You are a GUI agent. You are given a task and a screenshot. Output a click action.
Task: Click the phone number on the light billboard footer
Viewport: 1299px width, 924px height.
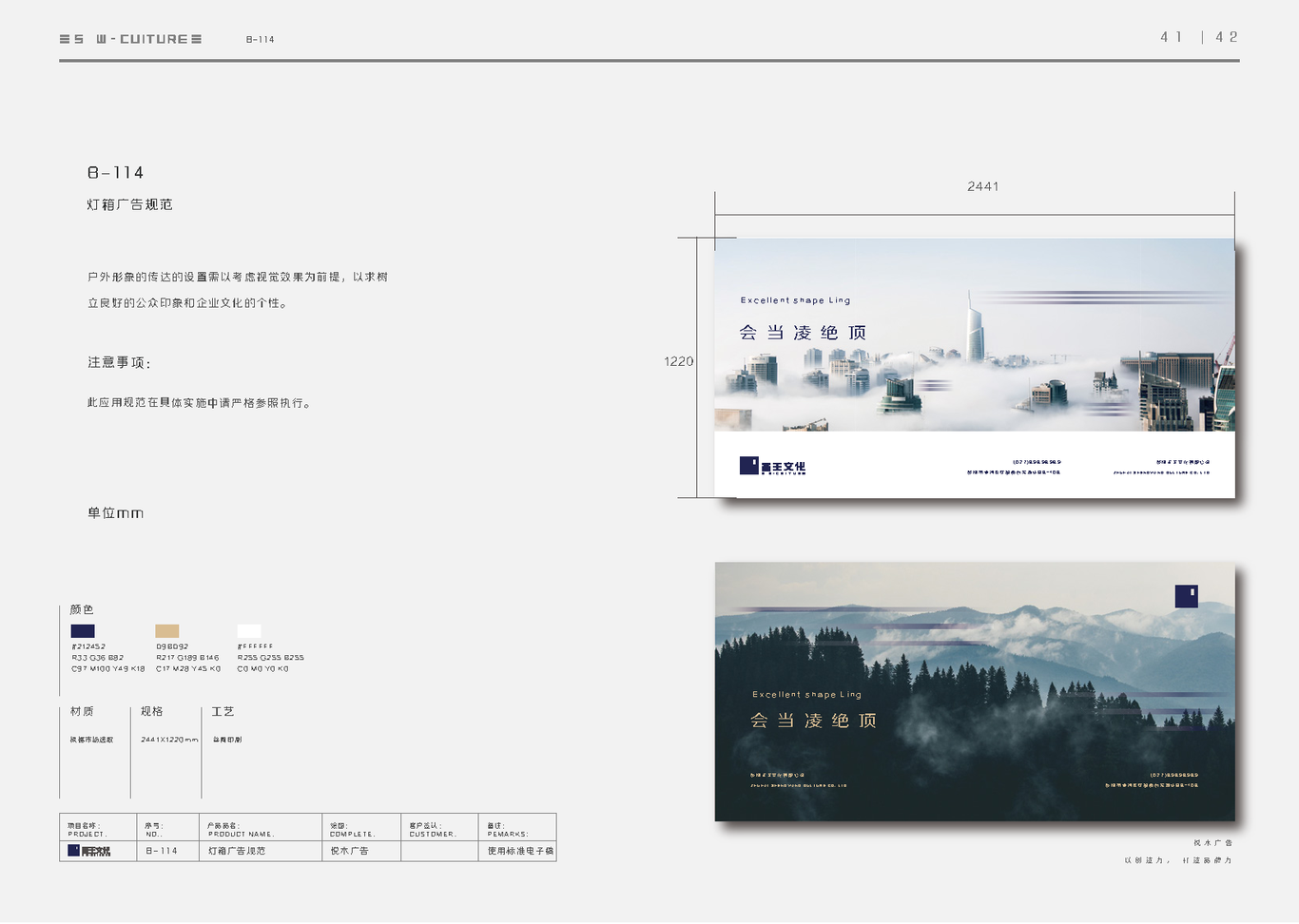click(1037, 462)
